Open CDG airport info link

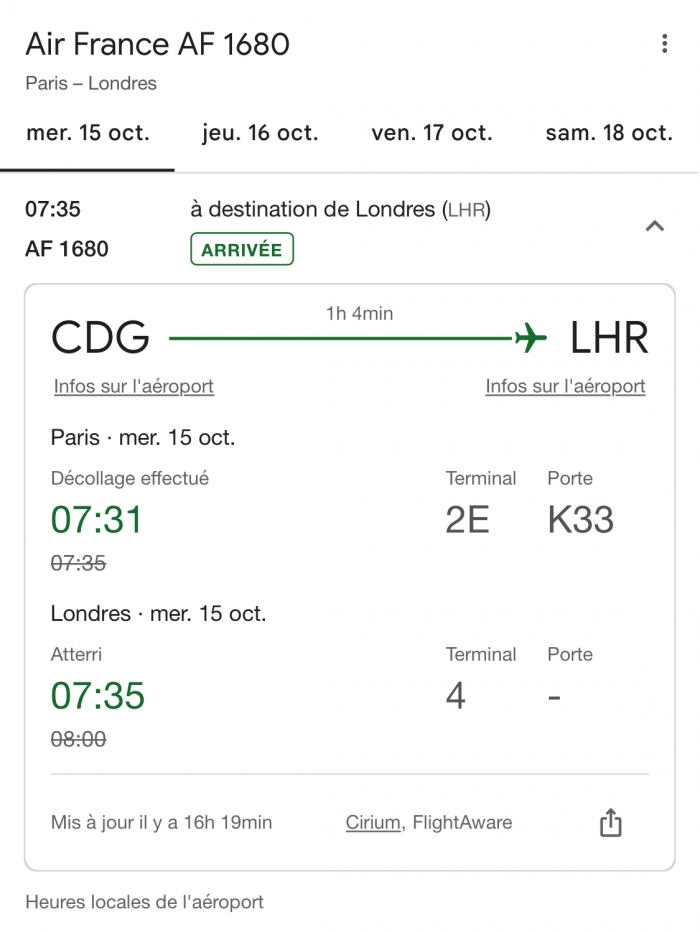pyautogui.click(x=134, y=386)
